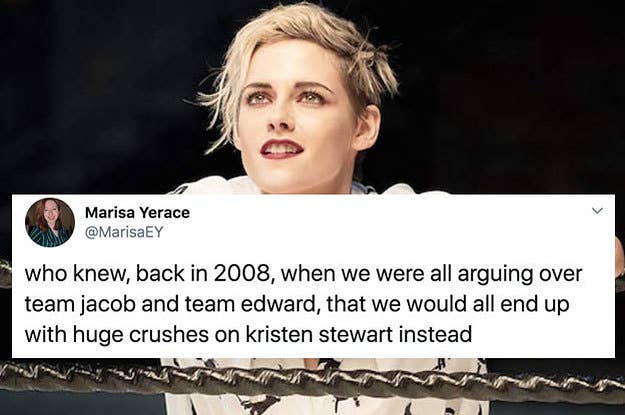Click the tweet line starting "who knew"

tap(303, 274)
